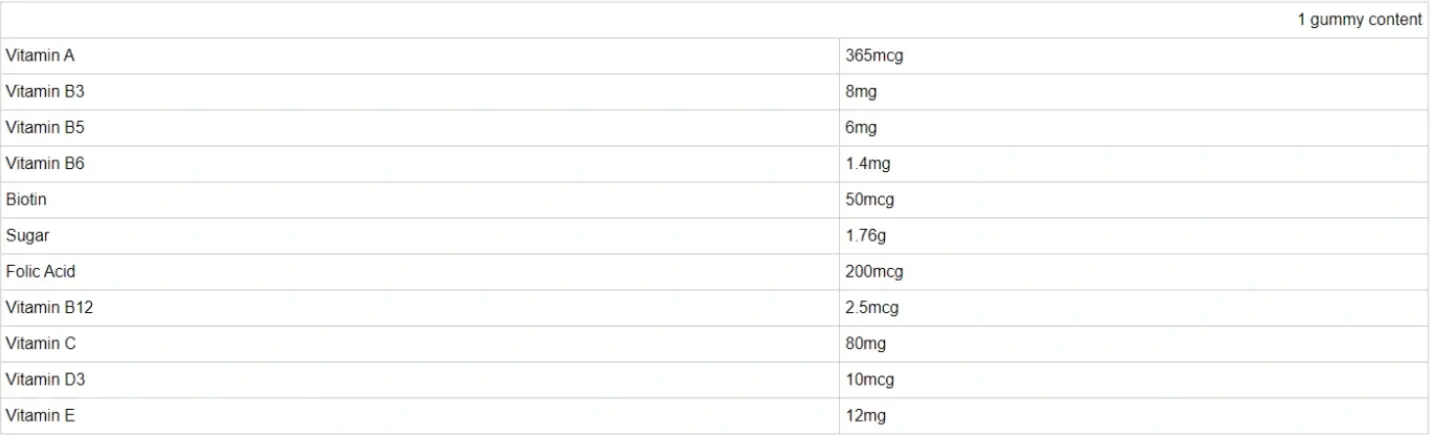Select the Folic Acid label
This screenshot has width=1430, height=435.
[40, 272]
